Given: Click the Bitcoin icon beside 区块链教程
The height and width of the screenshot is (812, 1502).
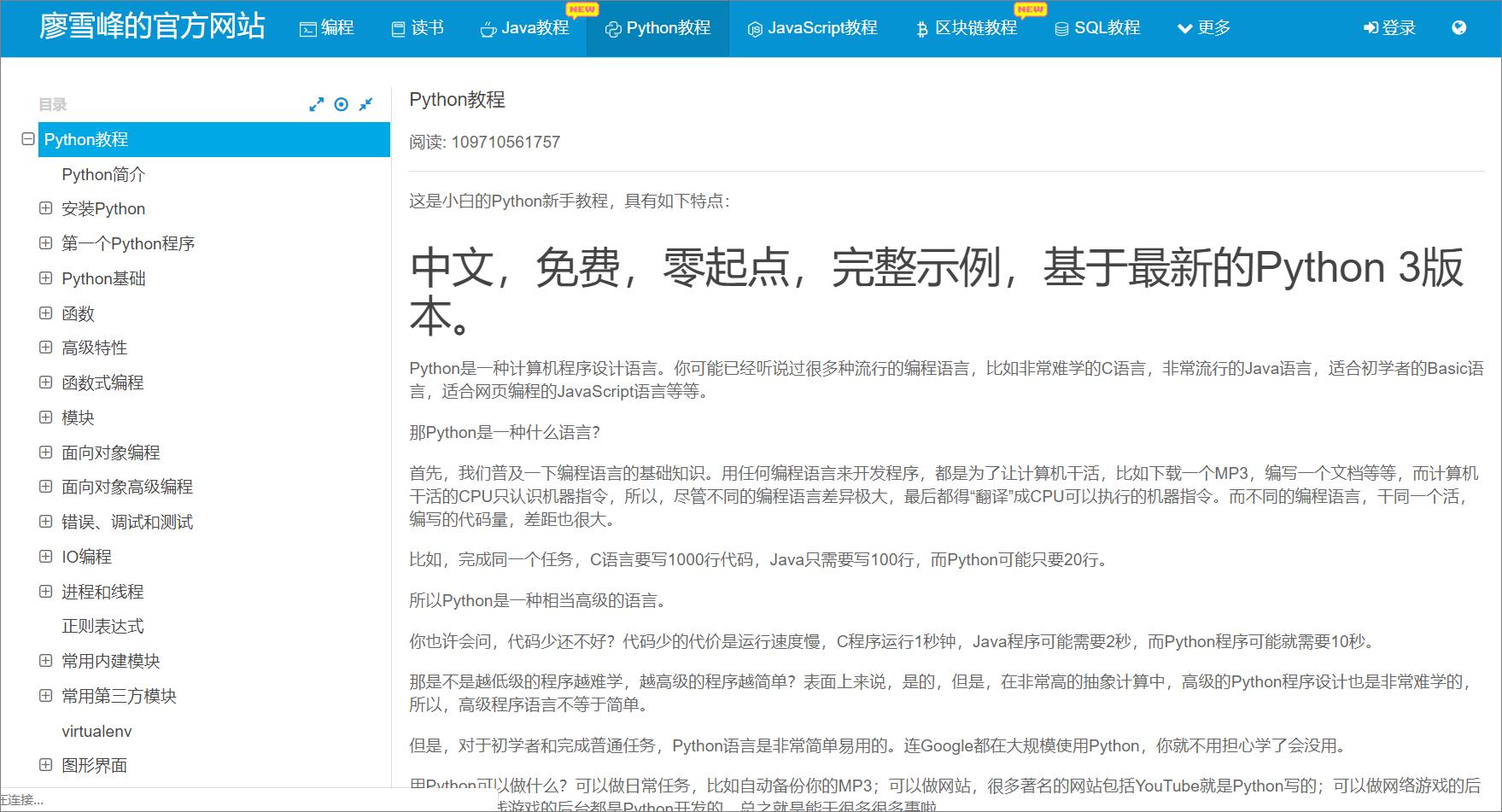Looking at the screenshot, I should (920, 28).
